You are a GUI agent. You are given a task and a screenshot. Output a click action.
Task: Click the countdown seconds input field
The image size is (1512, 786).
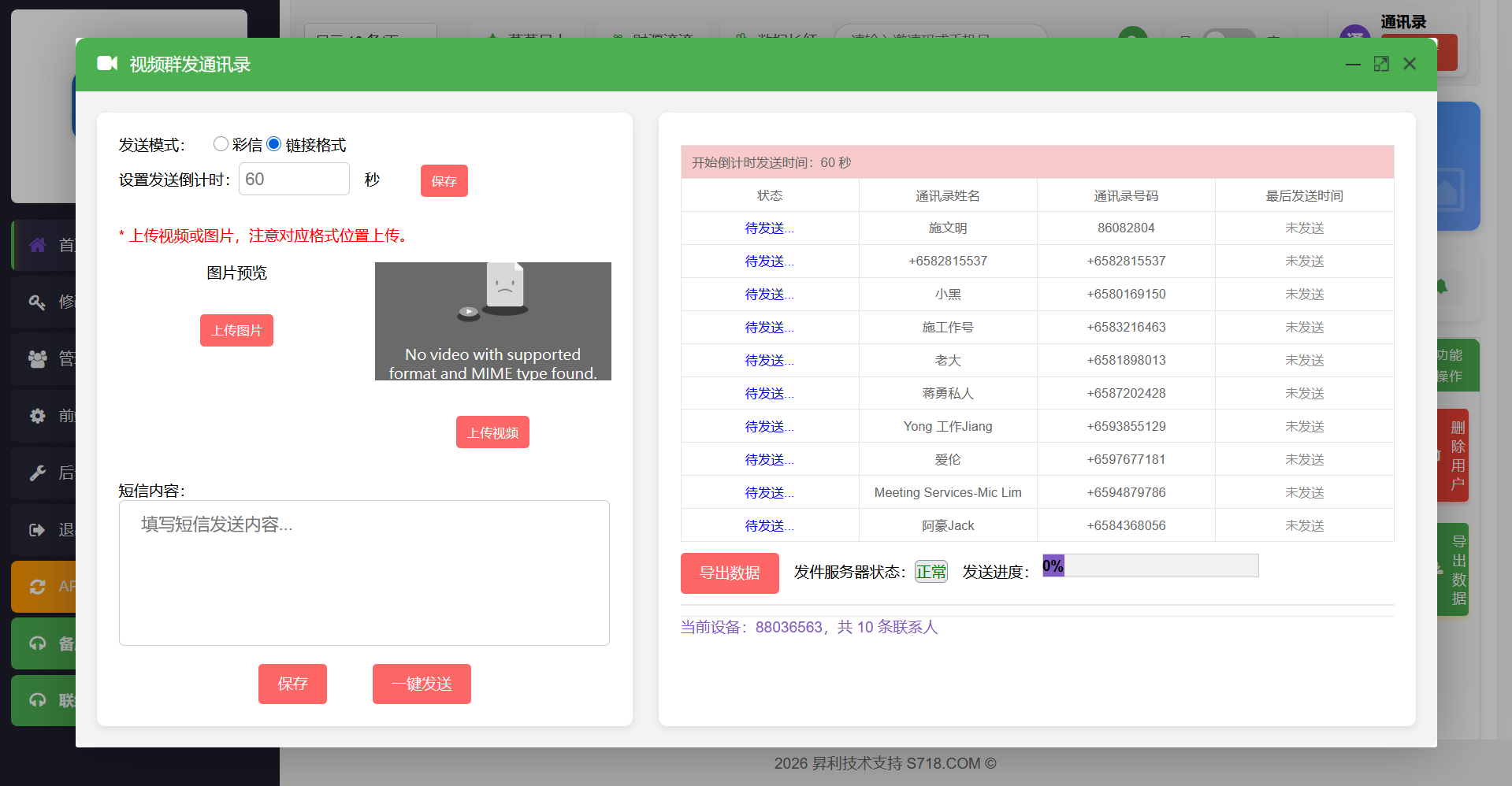294,180
